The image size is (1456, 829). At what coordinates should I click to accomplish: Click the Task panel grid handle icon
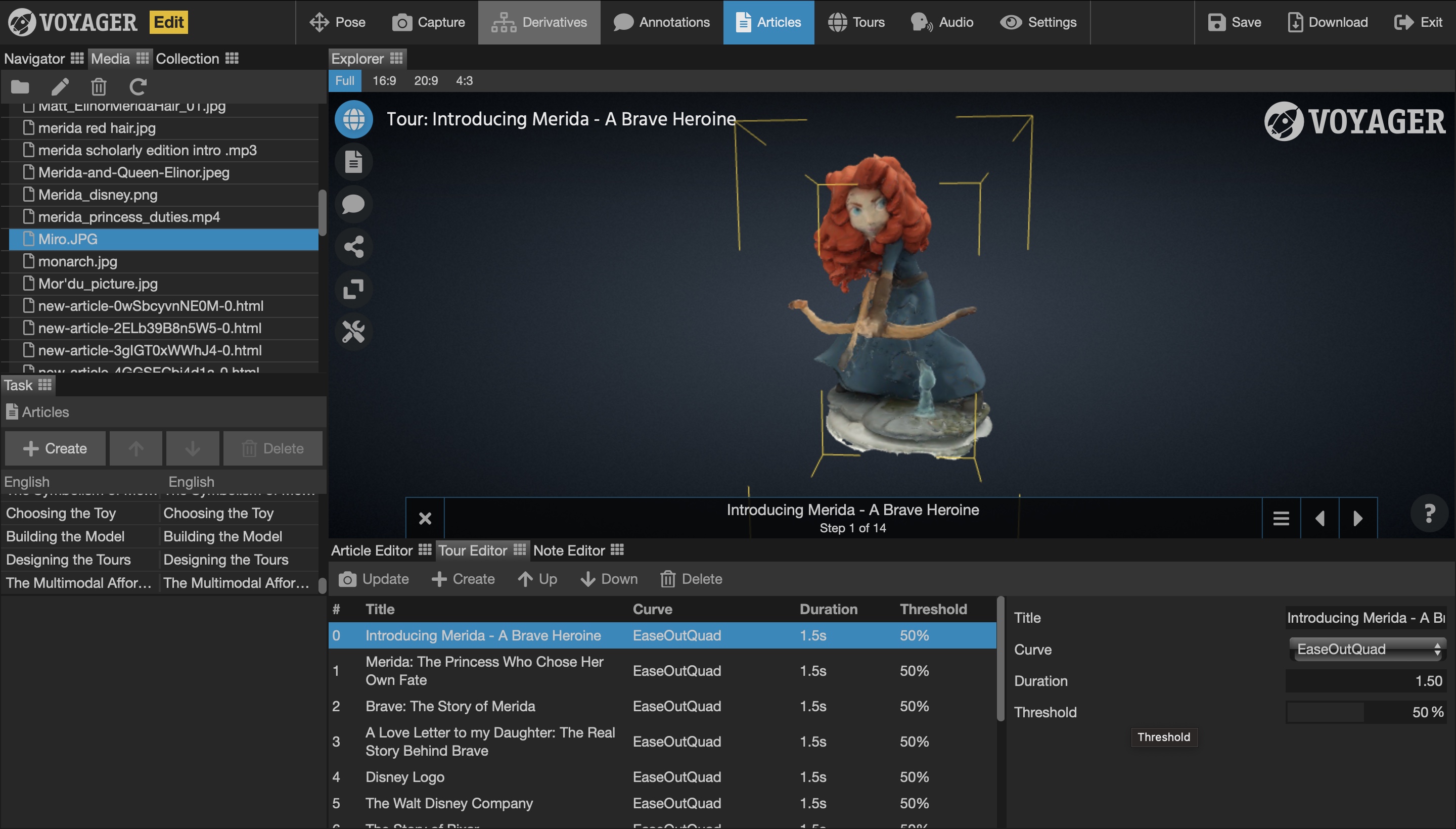click(x=44, y=385)
